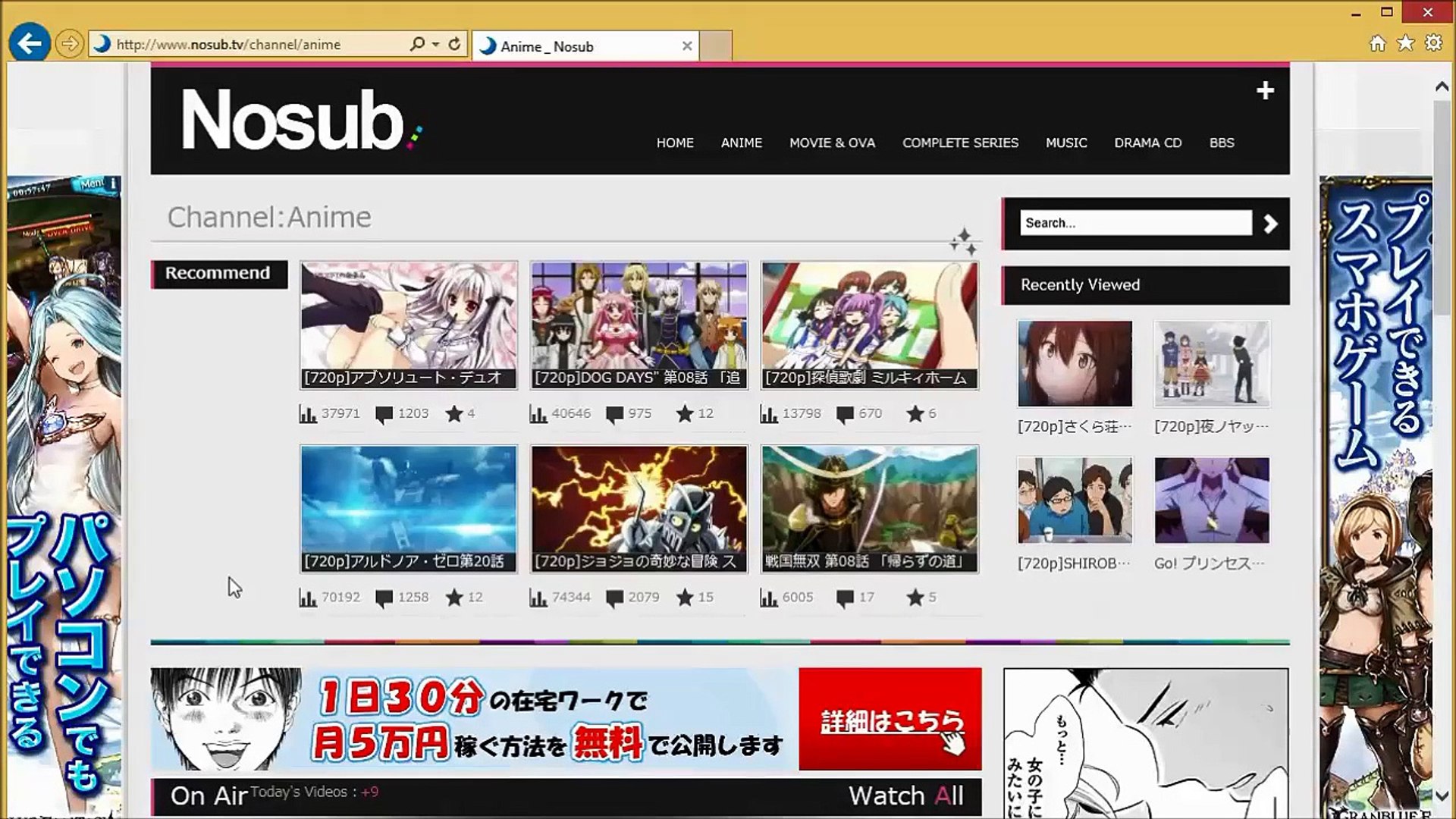The image size is (1456, 819).
Task: Click the Nosub logo
Action: pyautogui.click(x=301, y=120)
